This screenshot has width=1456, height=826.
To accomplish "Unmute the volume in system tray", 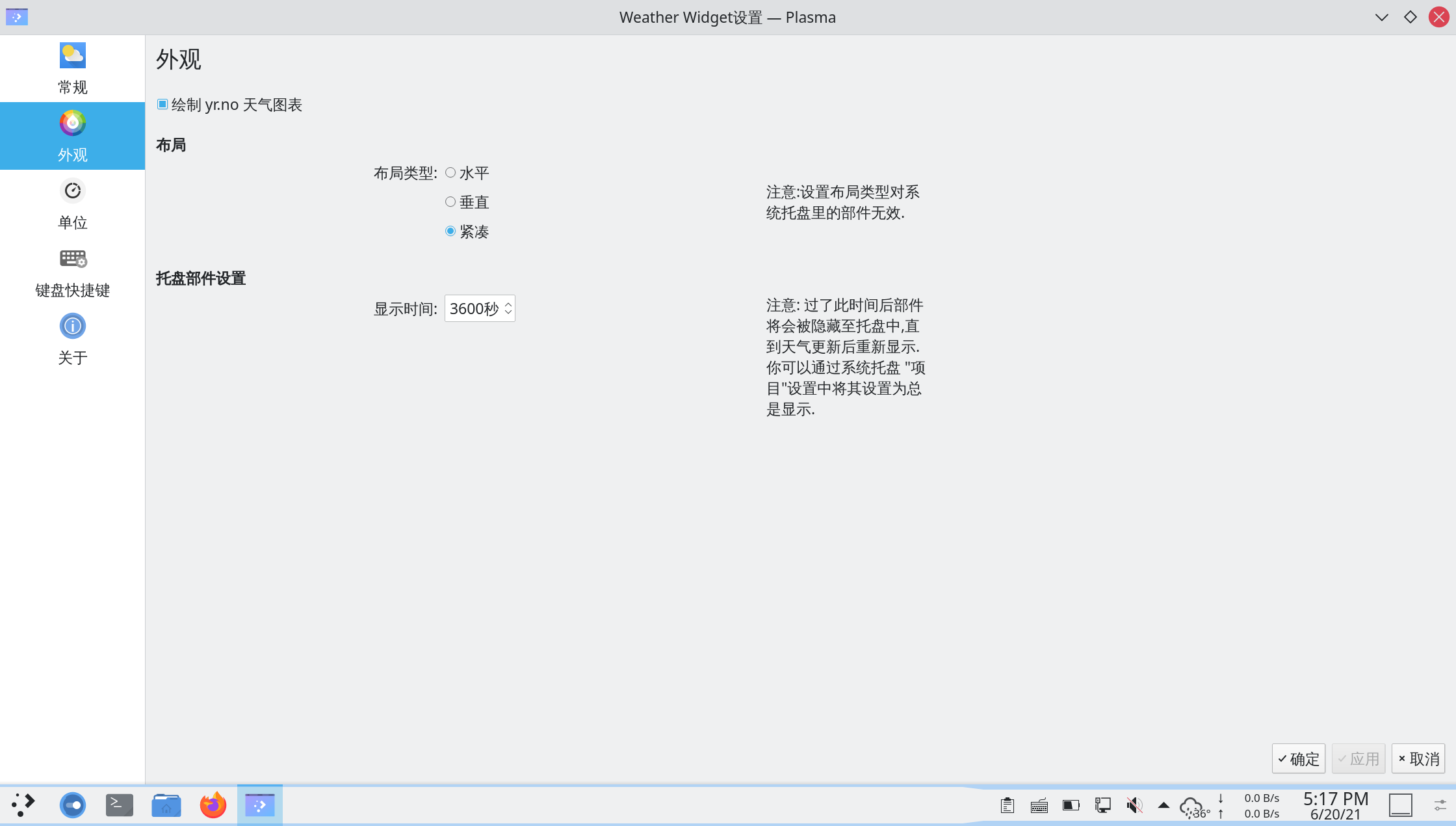I will pos(1134,805).
